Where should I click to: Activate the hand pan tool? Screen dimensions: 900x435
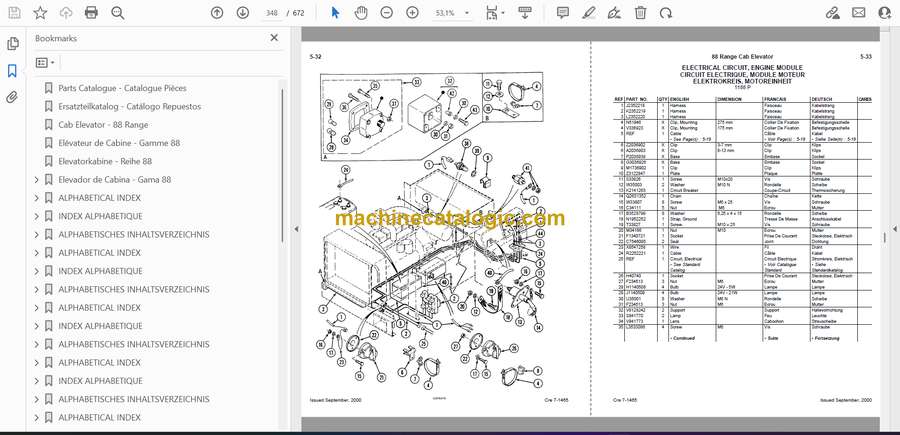(361, 13)
